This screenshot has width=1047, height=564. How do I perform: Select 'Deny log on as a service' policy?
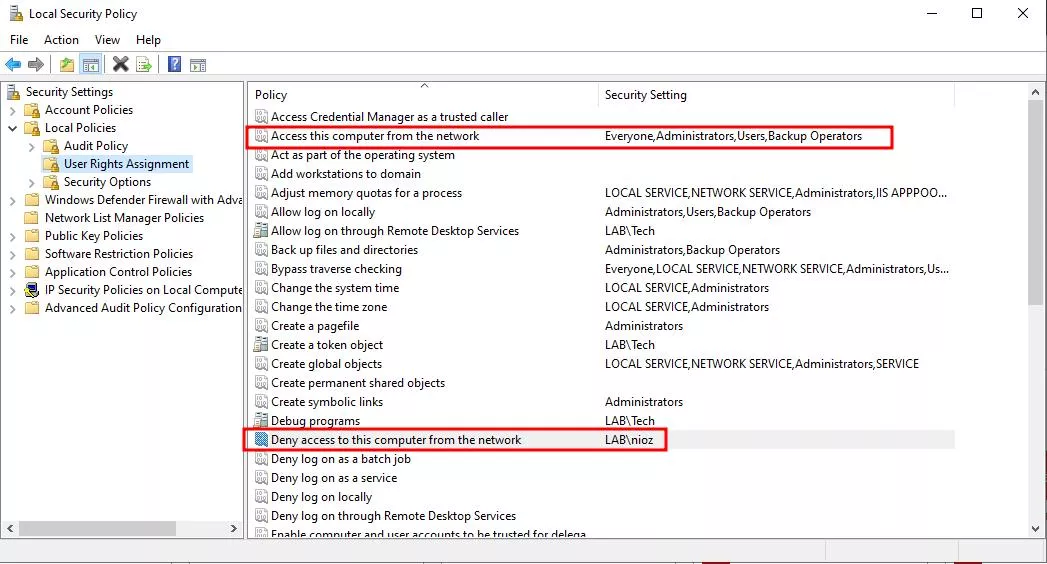pyautogui.click(x=334, y=479)
